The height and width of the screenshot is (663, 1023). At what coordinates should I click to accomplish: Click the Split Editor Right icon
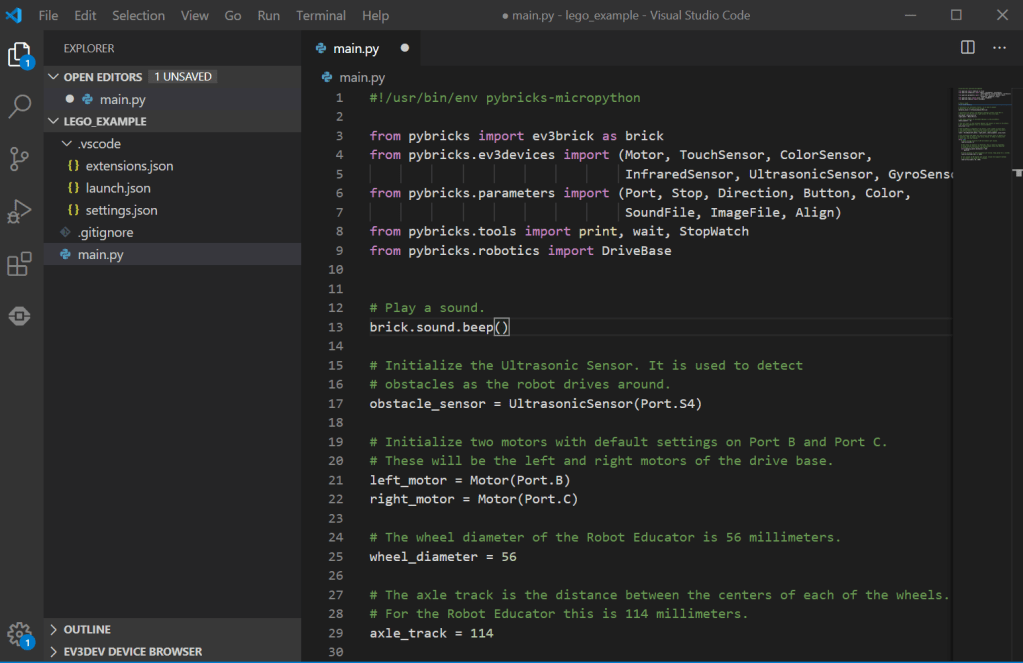coord(967,47)
